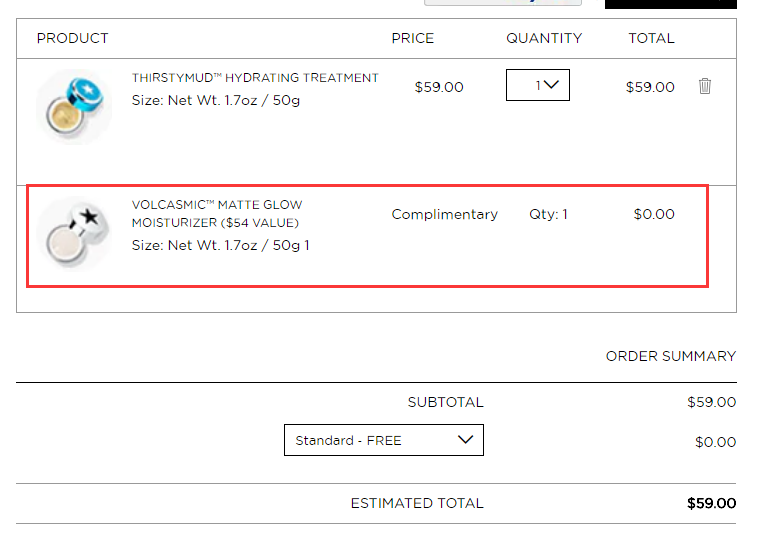Viewport: 758px width, 547px height.
Task: Click the Qty: 1 text for Volcasmic
Action: point(548,214)
